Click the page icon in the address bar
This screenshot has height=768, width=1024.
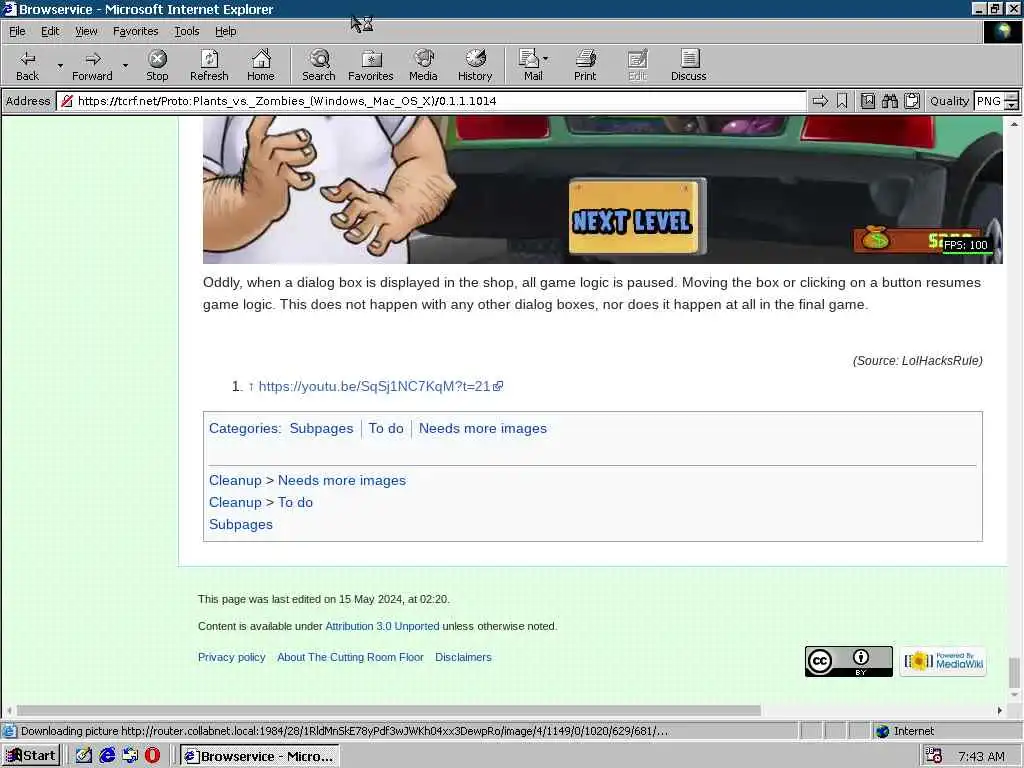coord(67,101)
